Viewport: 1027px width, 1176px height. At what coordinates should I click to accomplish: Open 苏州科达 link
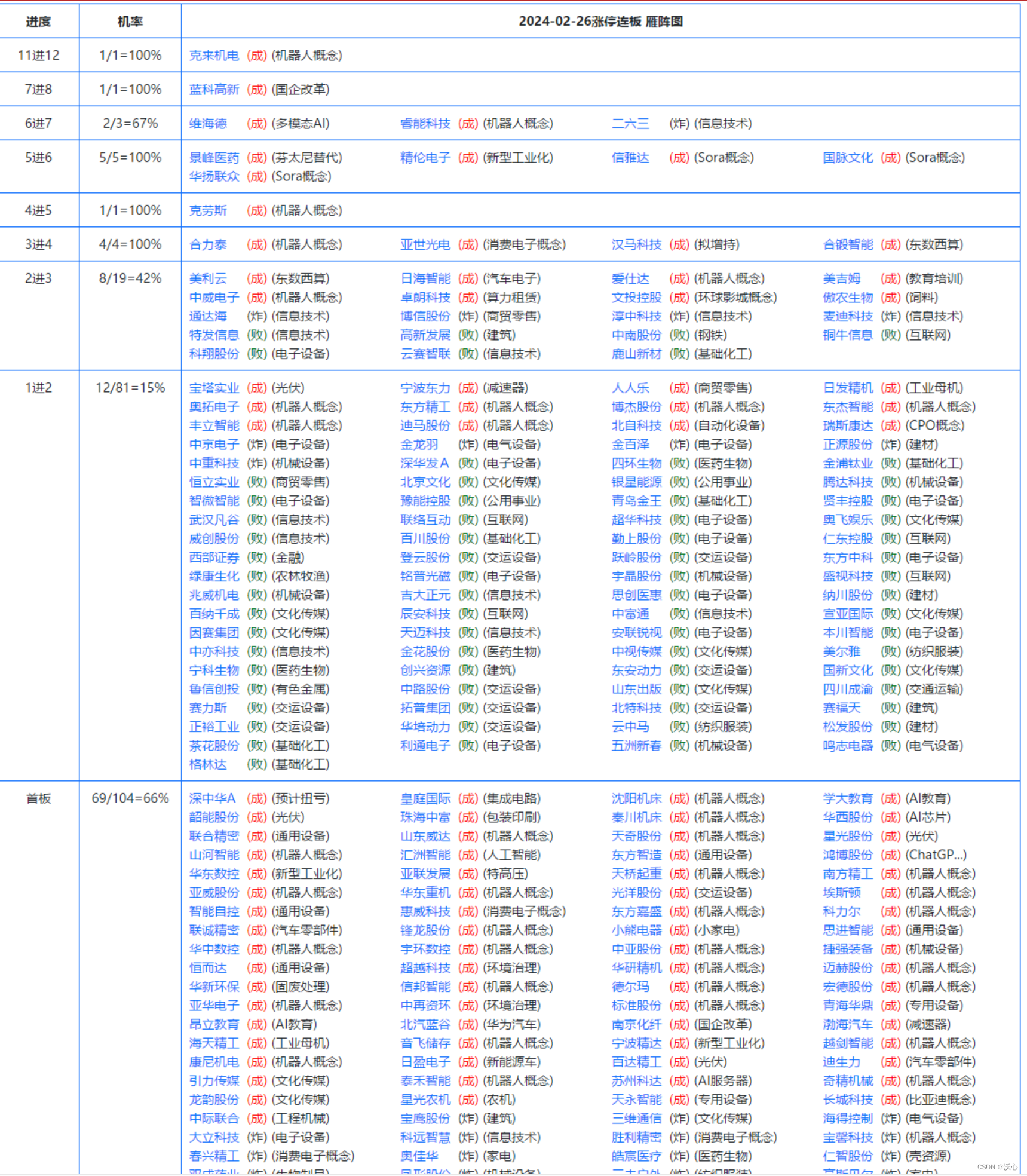[636, 1081]
